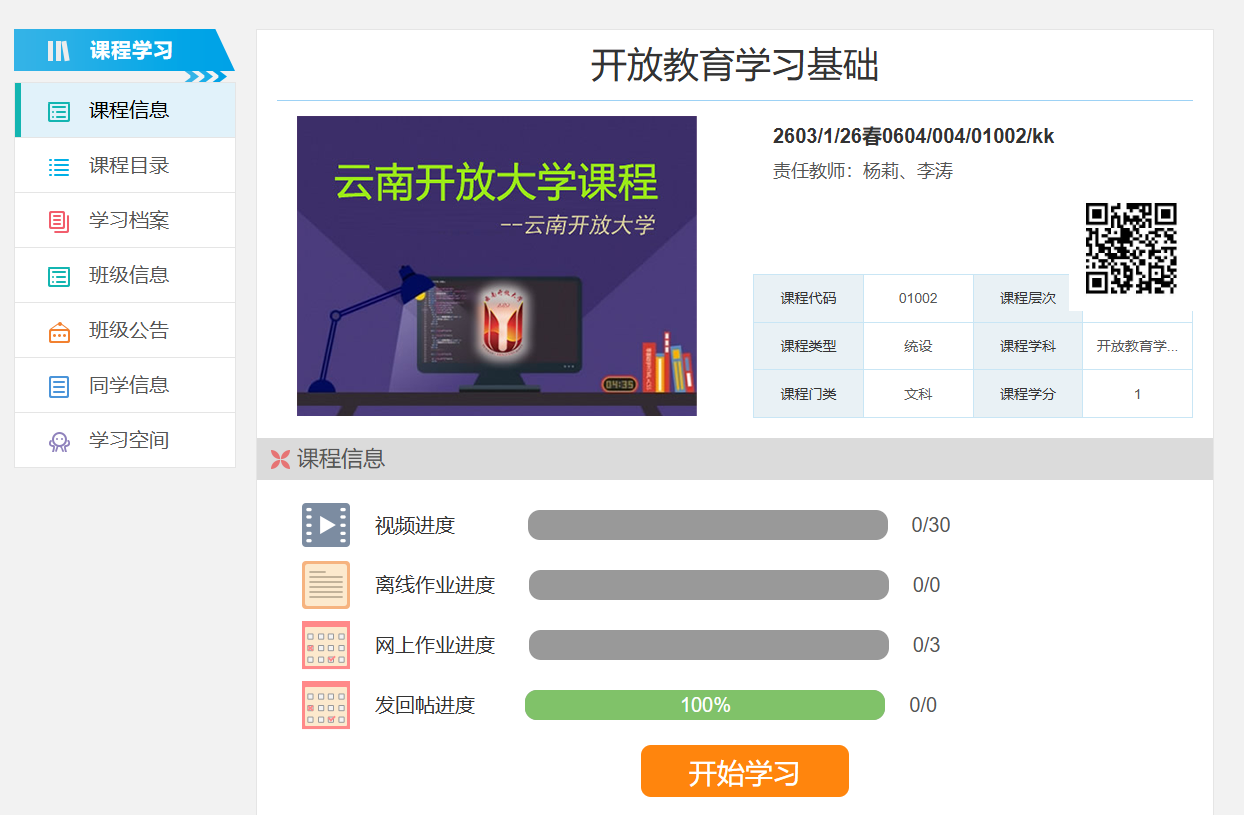1244x815 pixels.
Task: Click the 课程门类 table label
Action: [x=808, y=394]
